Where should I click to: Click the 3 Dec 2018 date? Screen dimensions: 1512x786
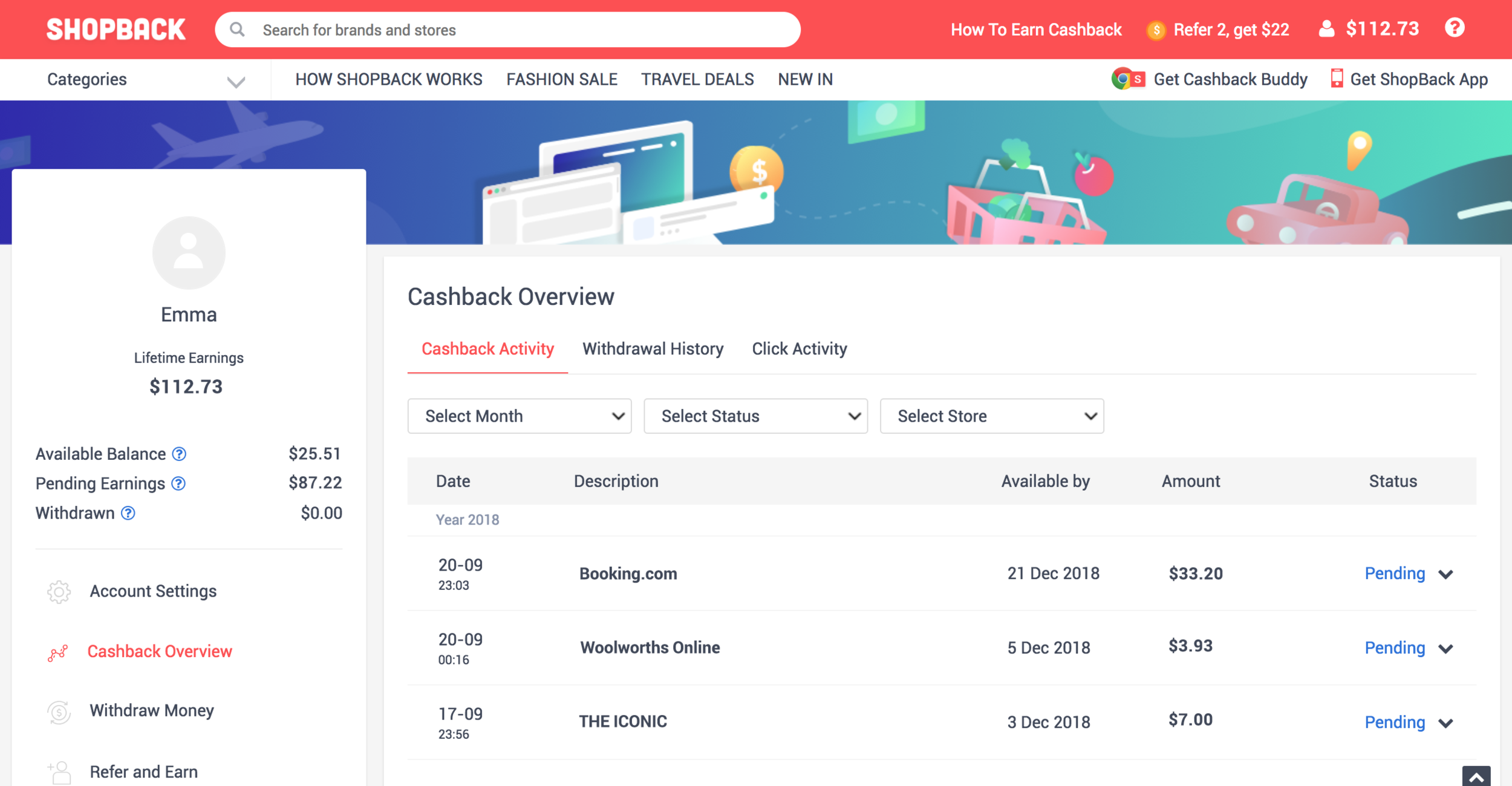coord(1049,722)
